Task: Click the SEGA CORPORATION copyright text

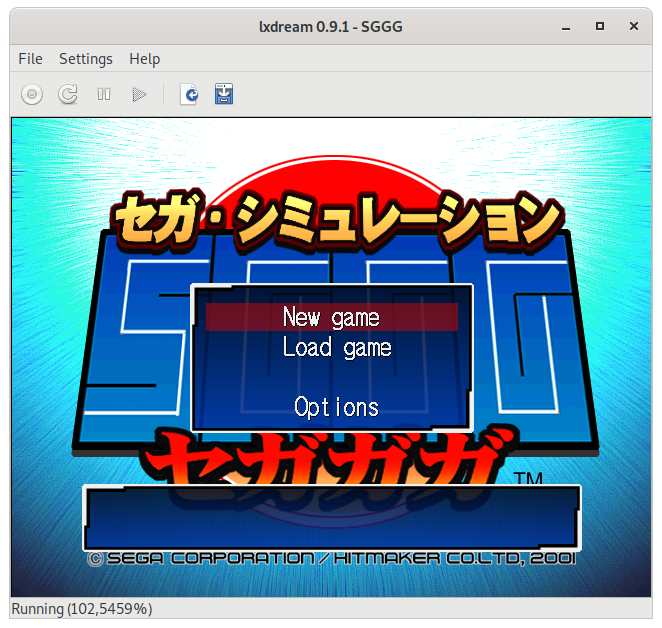Action: pyautogui.click(x=331, y=558)
